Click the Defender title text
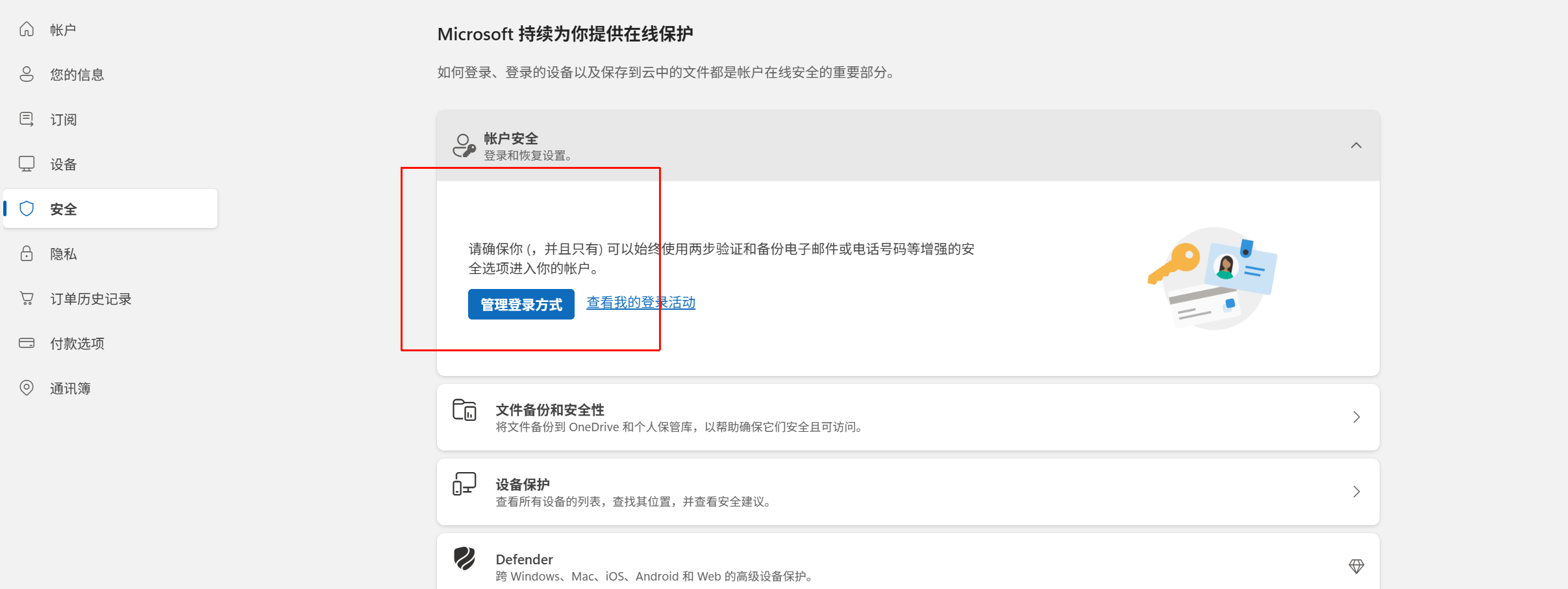The height and width of the screenshot is (589, 1568). (x=524, y=559)
